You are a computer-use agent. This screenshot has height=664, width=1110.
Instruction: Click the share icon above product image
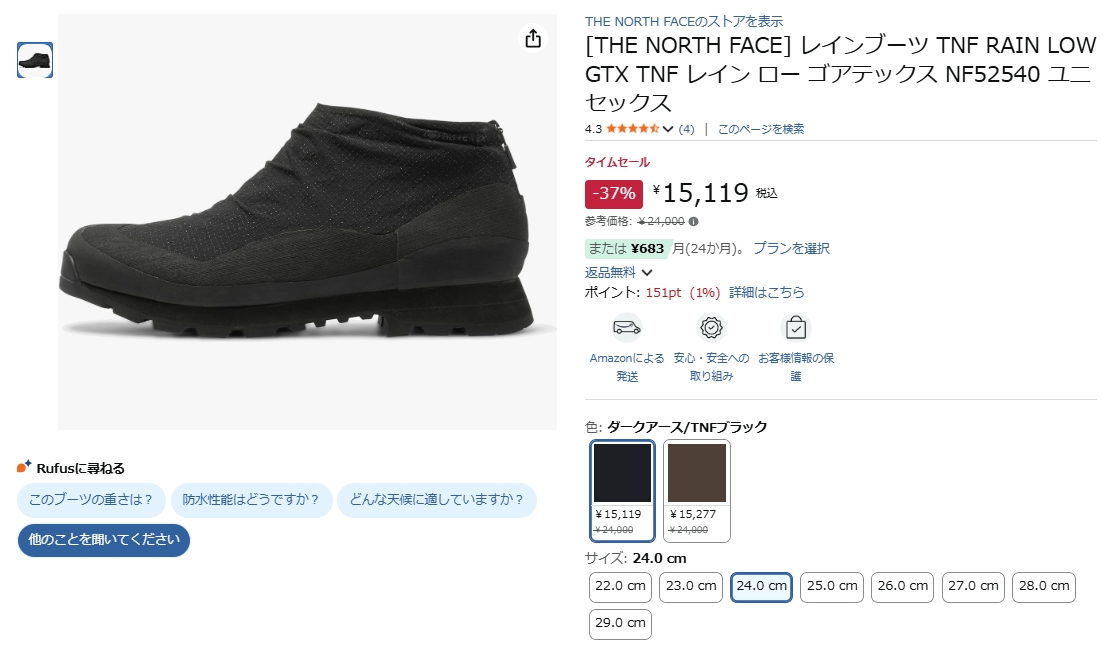(533, 38)
